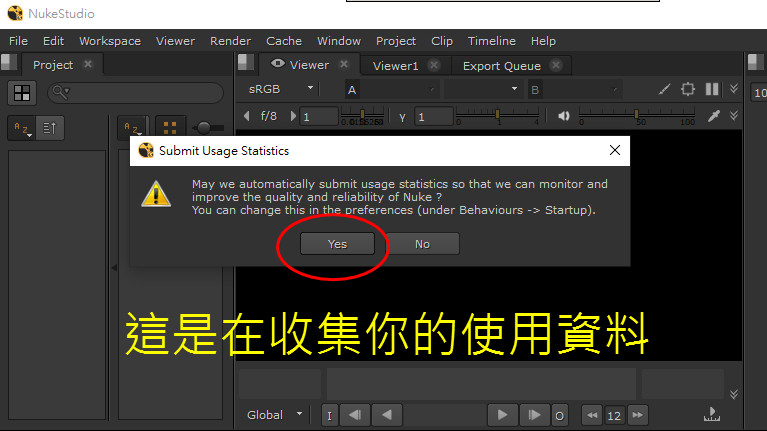Screen dimensions: 767x431
Task: Open the Render menu
Action: (x=230, y=41)
